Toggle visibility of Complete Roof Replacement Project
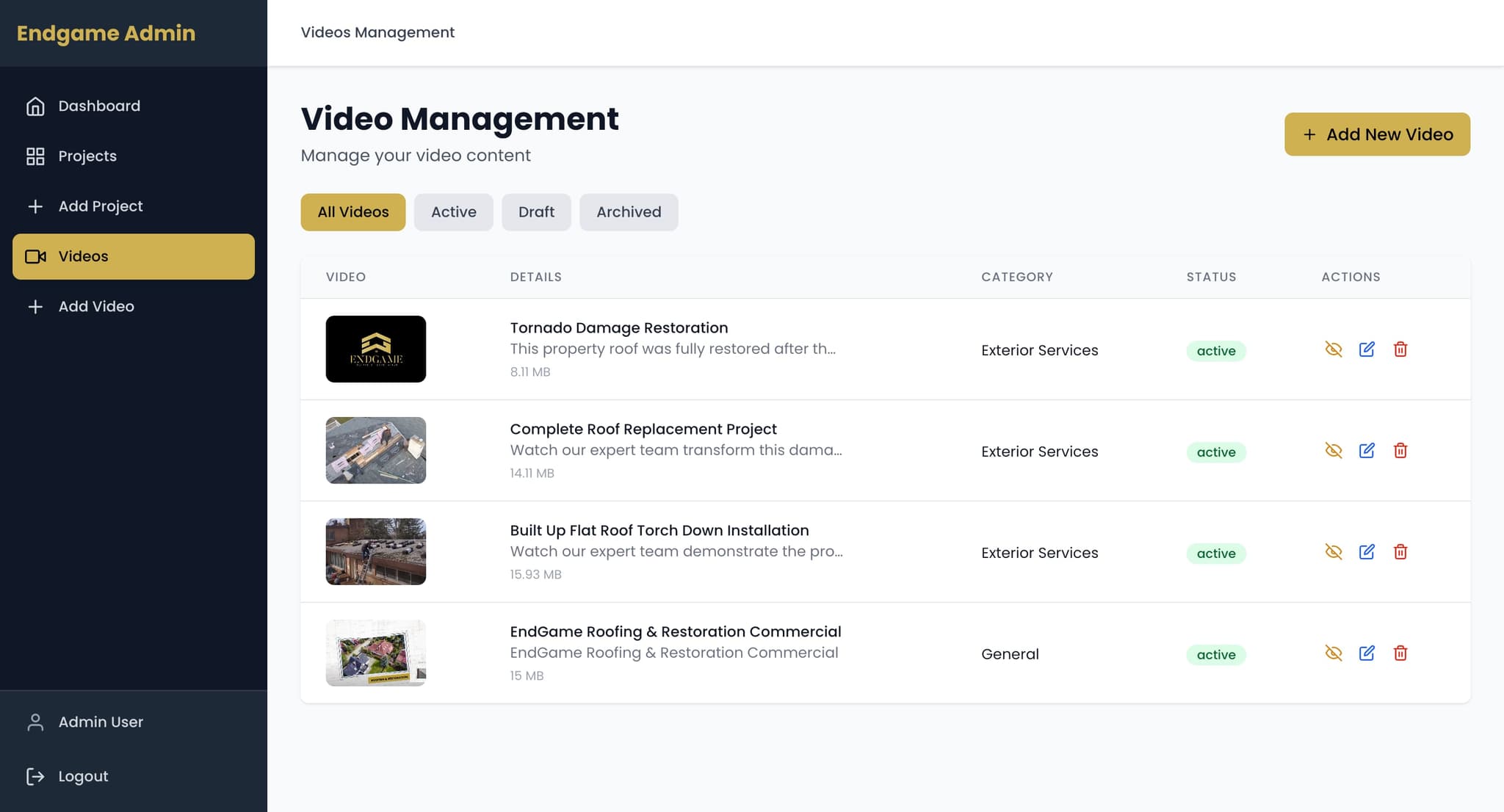 pos(1334,451)
